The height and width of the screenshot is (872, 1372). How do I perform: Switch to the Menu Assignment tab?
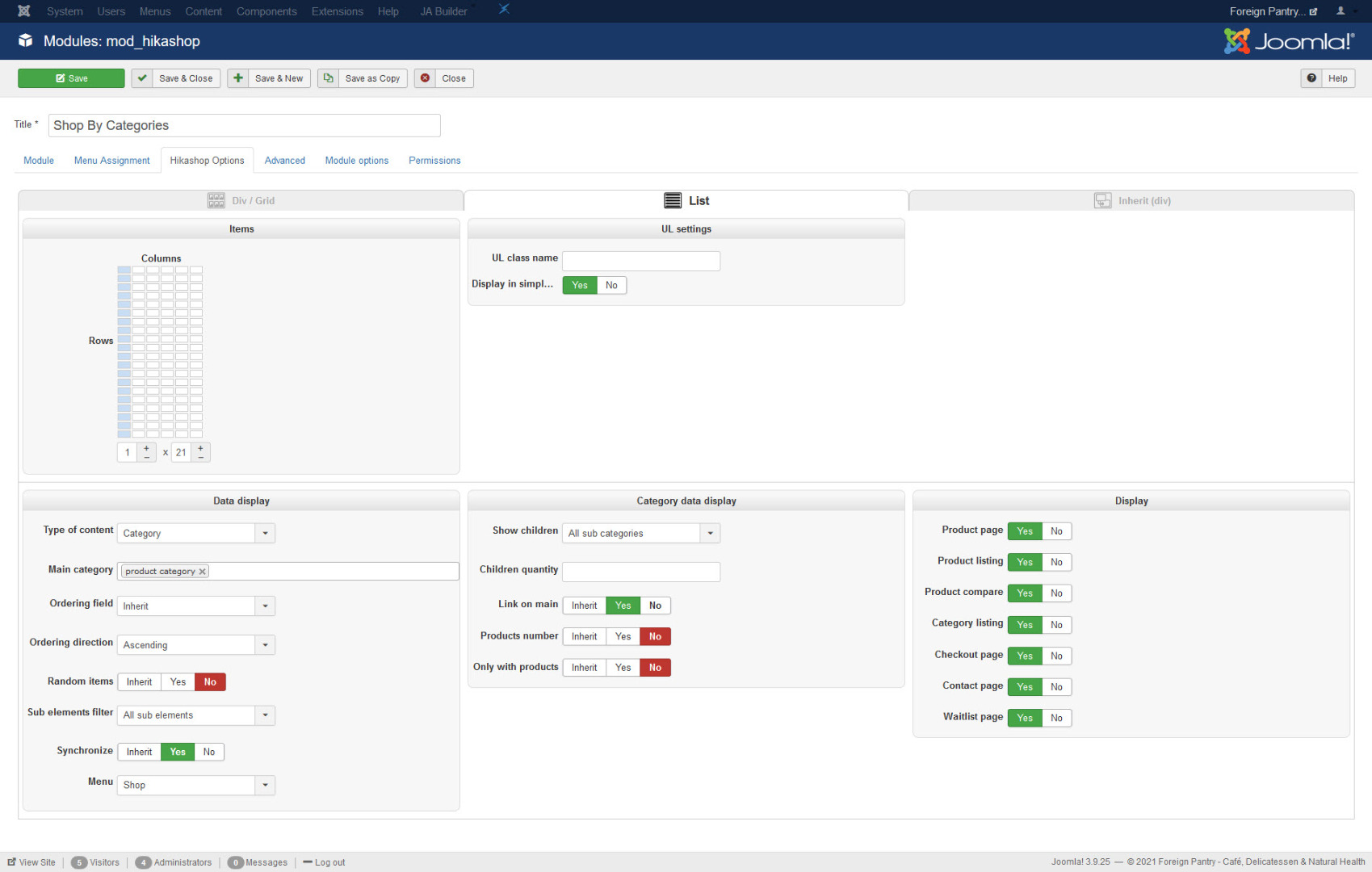(x=112, y=161)
